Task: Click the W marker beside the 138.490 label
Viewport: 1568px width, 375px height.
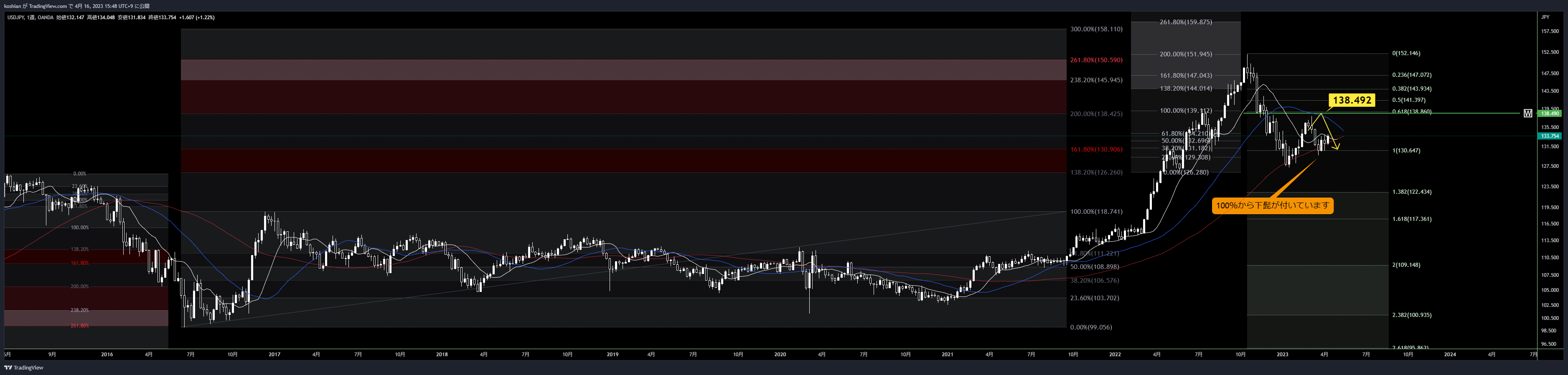Action: (x=1528, y=113)
